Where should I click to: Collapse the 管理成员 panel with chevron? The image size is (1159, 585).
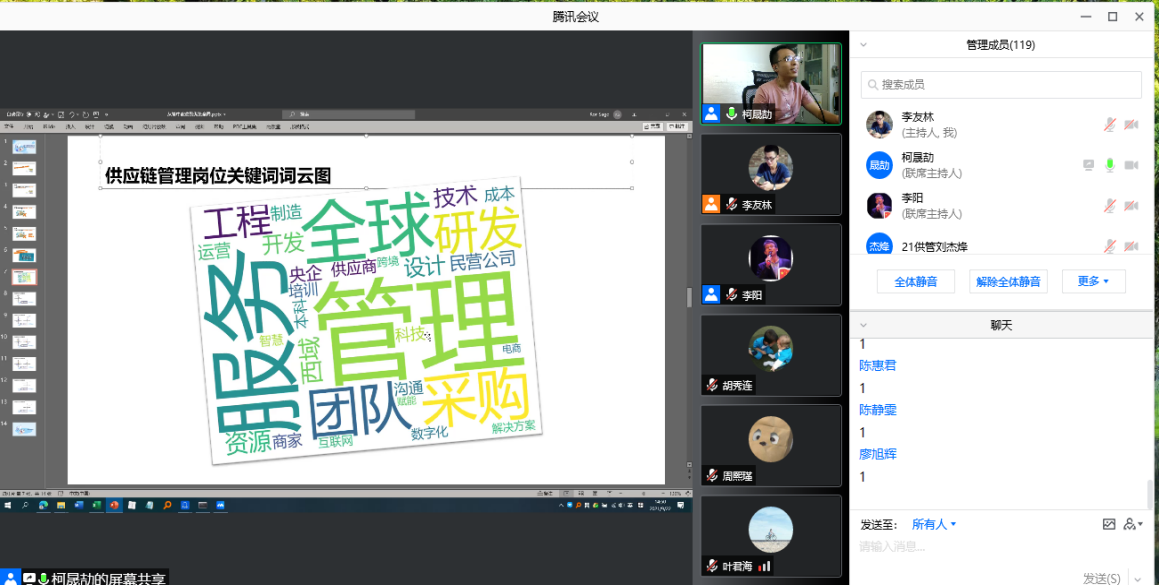864,45
